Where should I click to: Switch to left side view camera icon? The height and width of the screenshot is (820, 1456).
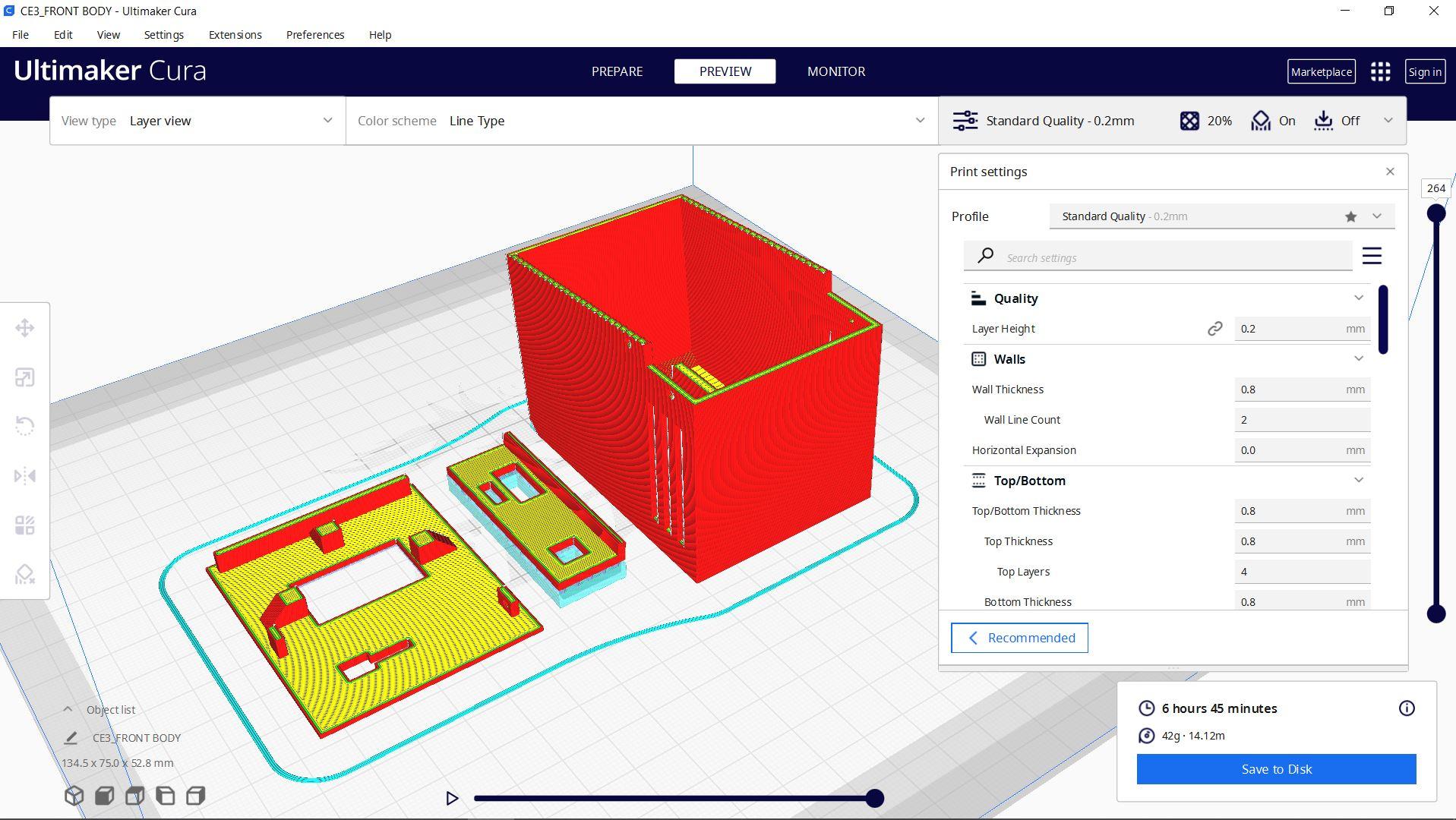tap(165, 796)
